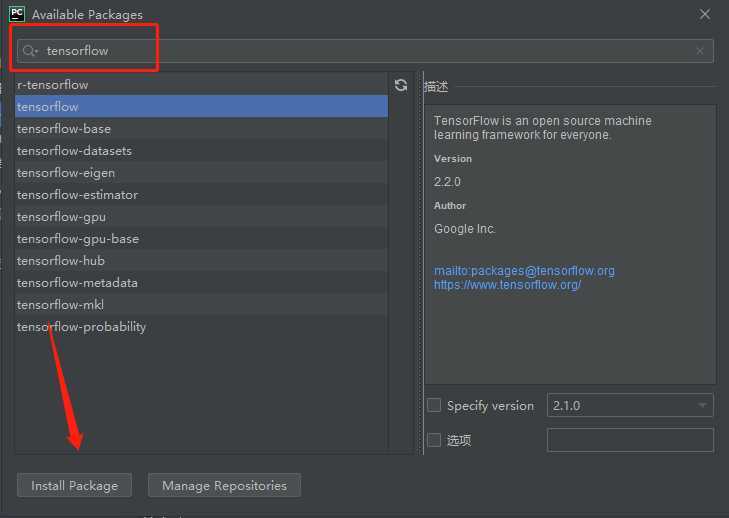This screenshot has height=518, width=729.
Task: Pick tensorflow-eigen from the list
Action: coord(201,173)
